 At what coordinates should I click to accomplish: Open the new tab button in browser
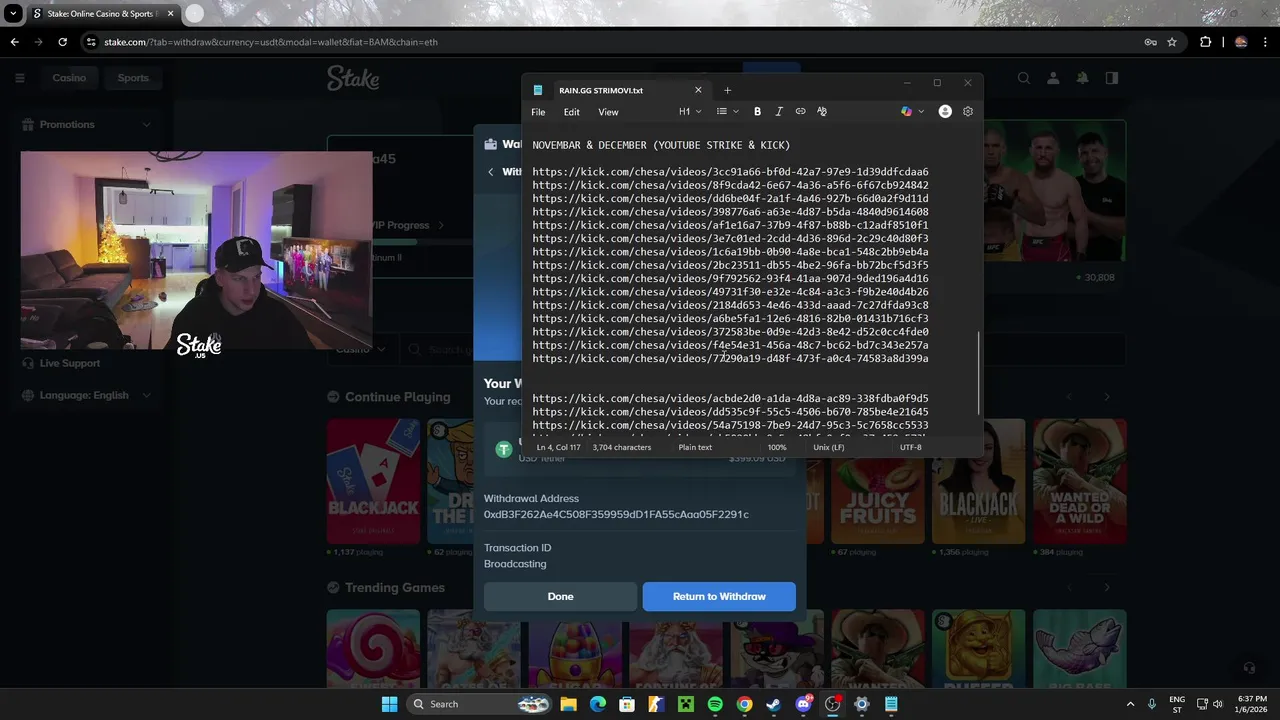point(194,14)
